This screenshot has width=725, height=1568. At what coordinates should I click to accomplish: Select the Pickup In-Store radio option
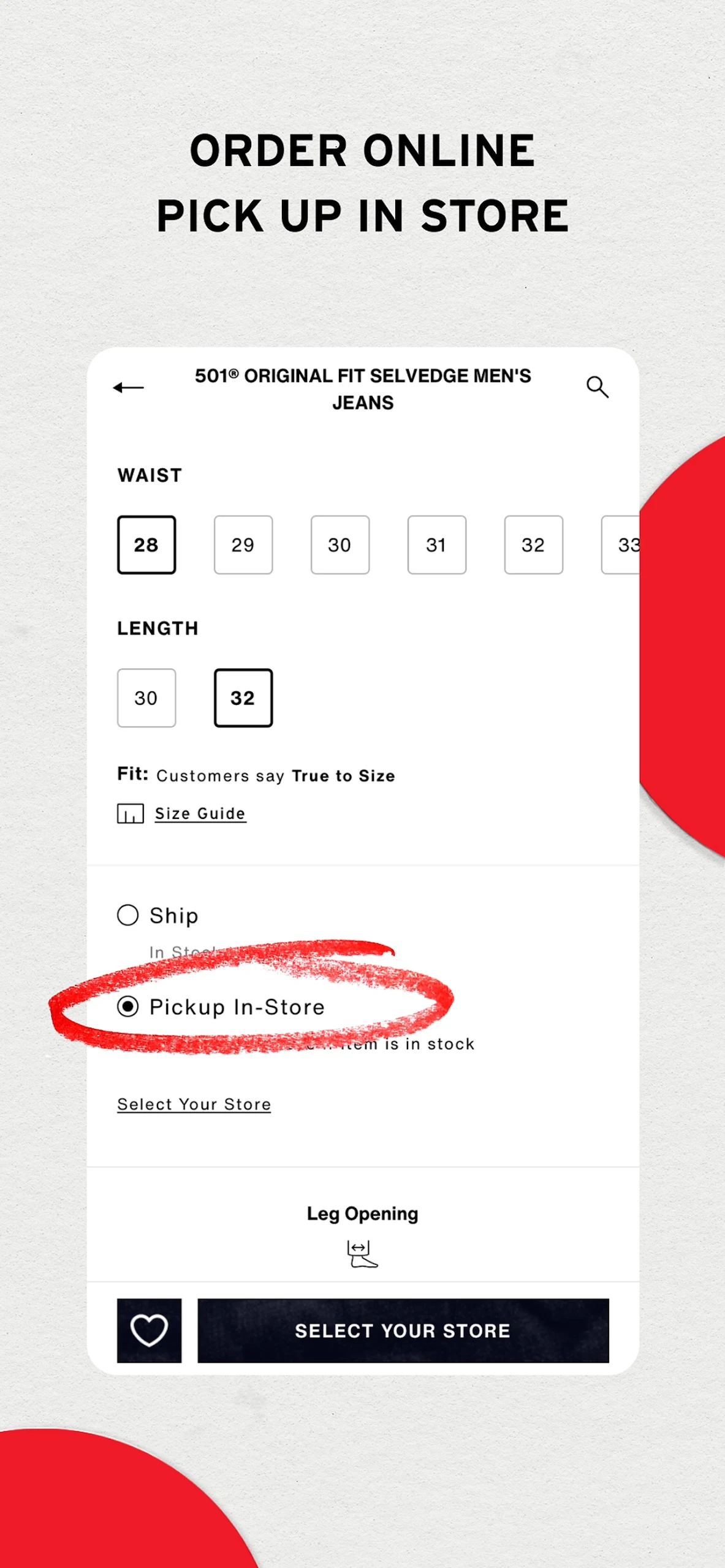[127, 1006]
